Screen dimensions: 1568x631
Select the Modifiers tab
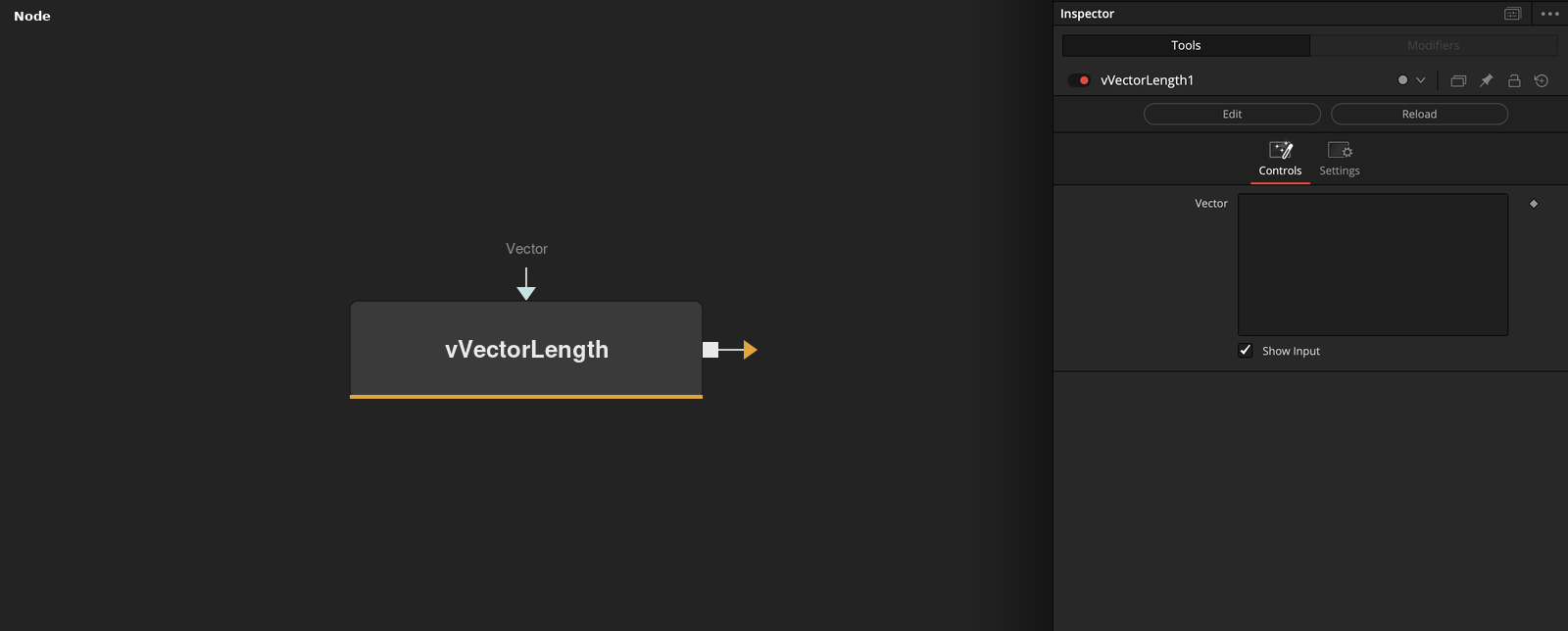tap(1434, 45)
